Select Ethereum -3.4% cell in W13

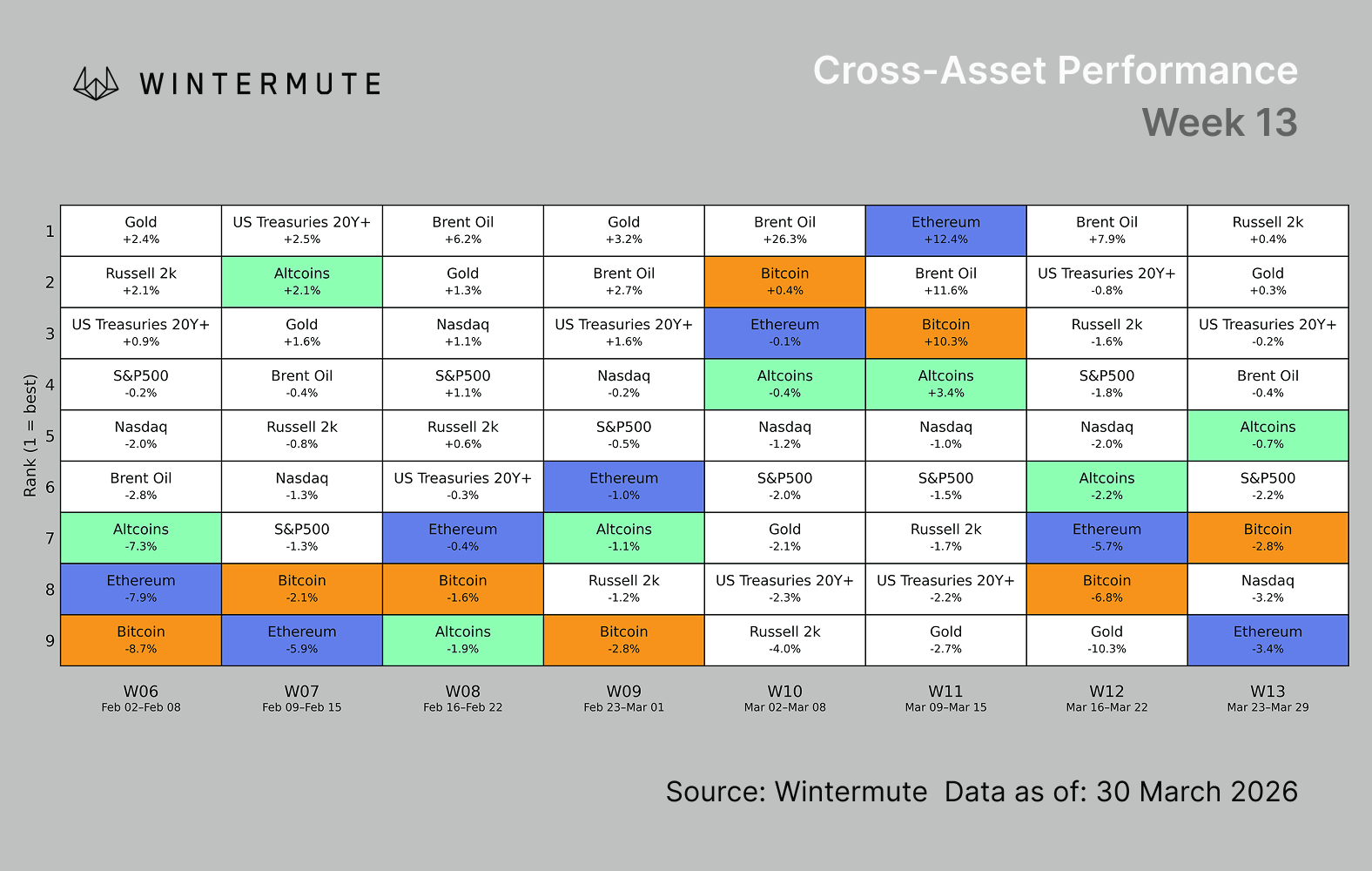point(1268,640)
